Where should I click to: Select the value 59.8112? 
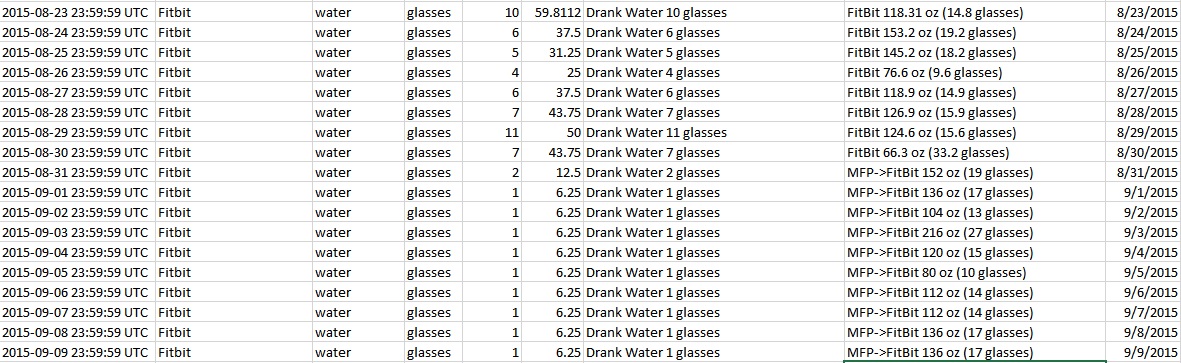tap(552, 13)
